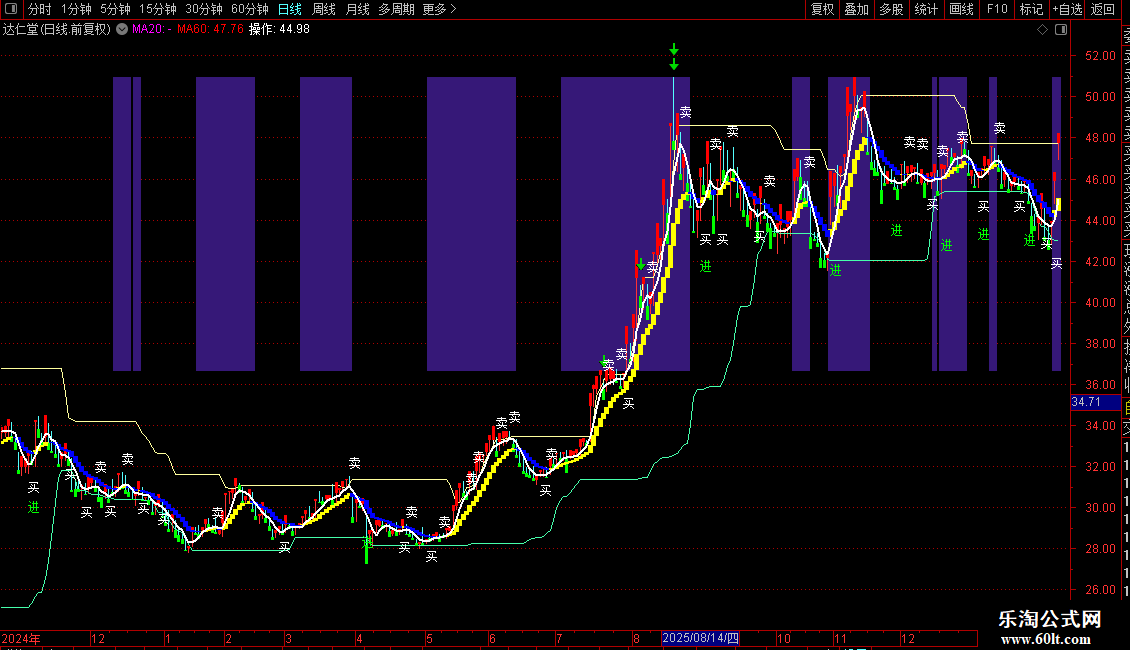Image resolution: width=1130 pixels, height=650 pixels.
Task: Expand the 更多 periods menu
Action: pyautogui.click(x=439, y=9)
